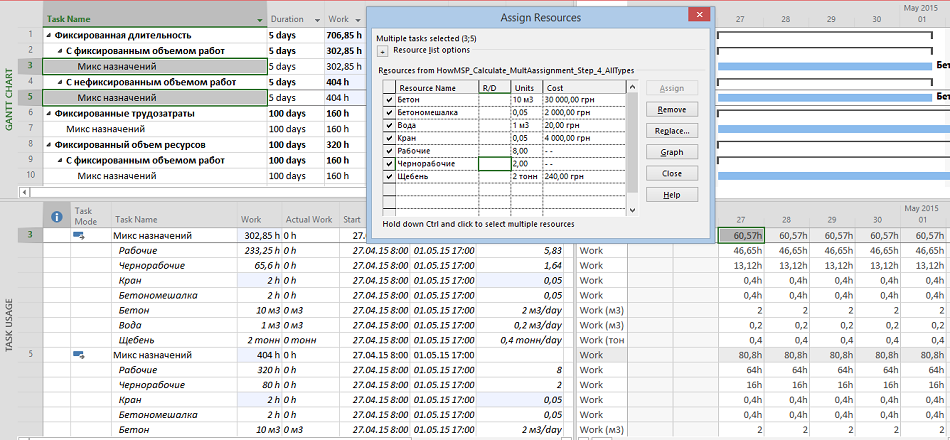The height and width of the screenshot is (440, 950).
Task: Click the Cost cell 30 000,00 грн
Action: pyautogui.click(x=583, y=99)
